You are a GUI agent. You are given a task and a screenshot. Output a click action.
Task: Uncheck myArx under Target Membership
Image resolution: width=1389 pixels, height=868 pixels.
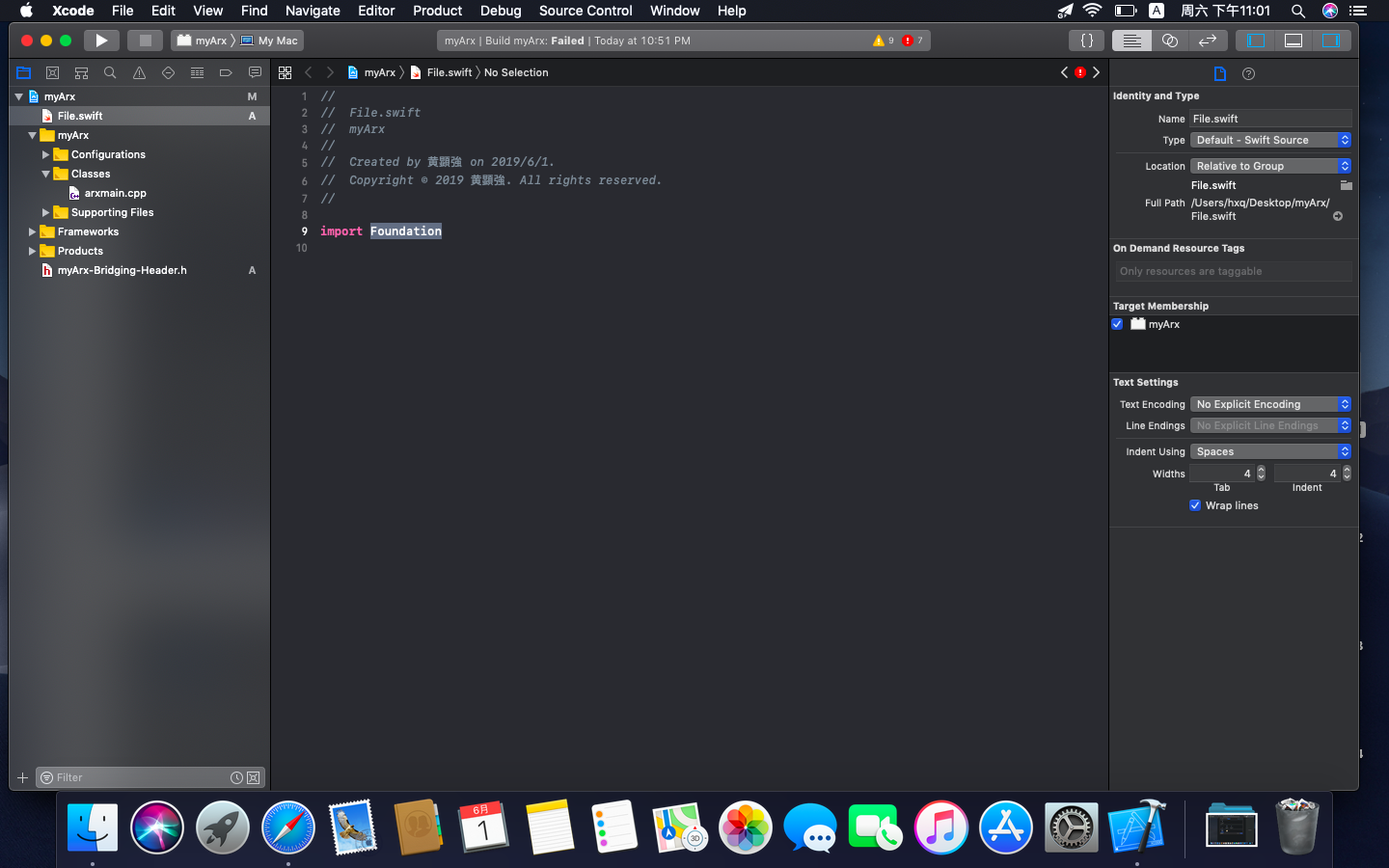point(1117,324)
